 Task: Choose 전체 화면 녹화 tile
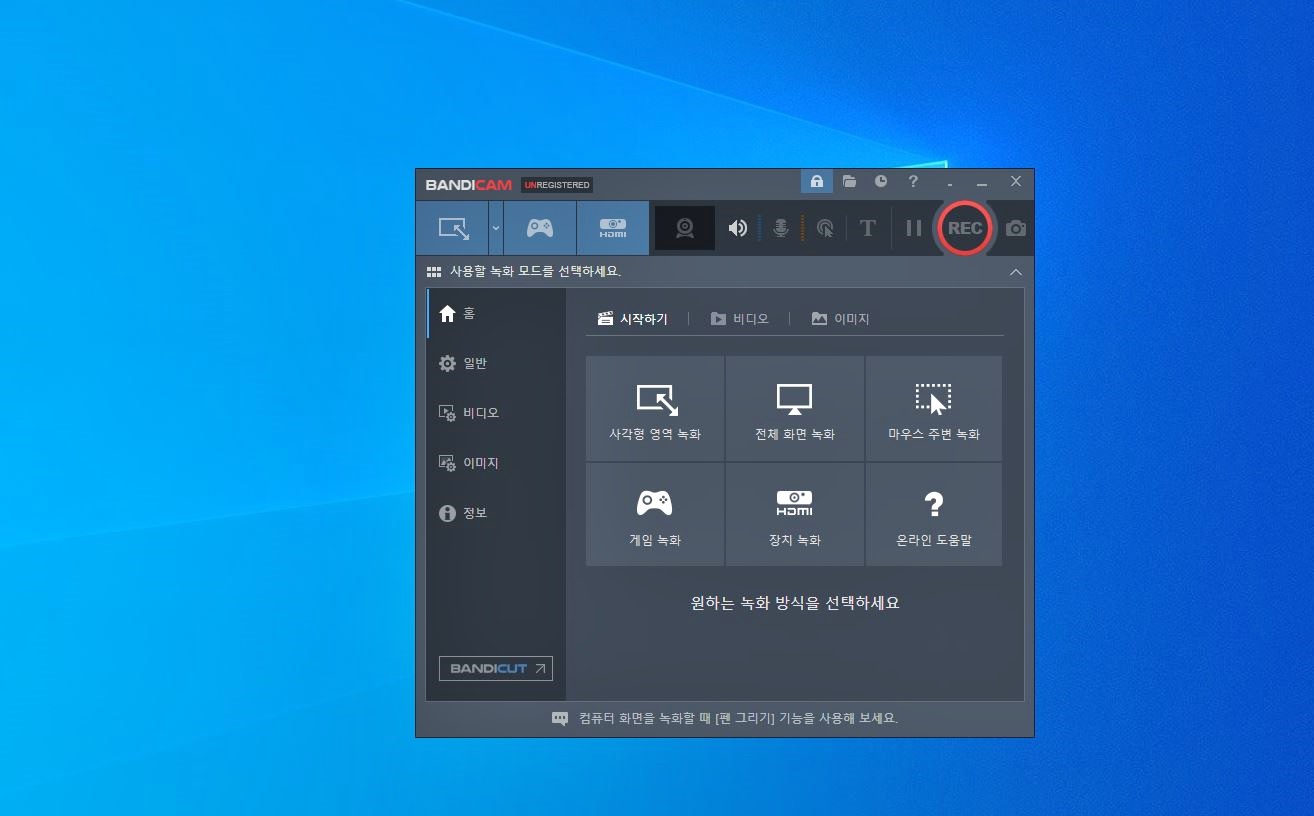(x=795, y=409)
